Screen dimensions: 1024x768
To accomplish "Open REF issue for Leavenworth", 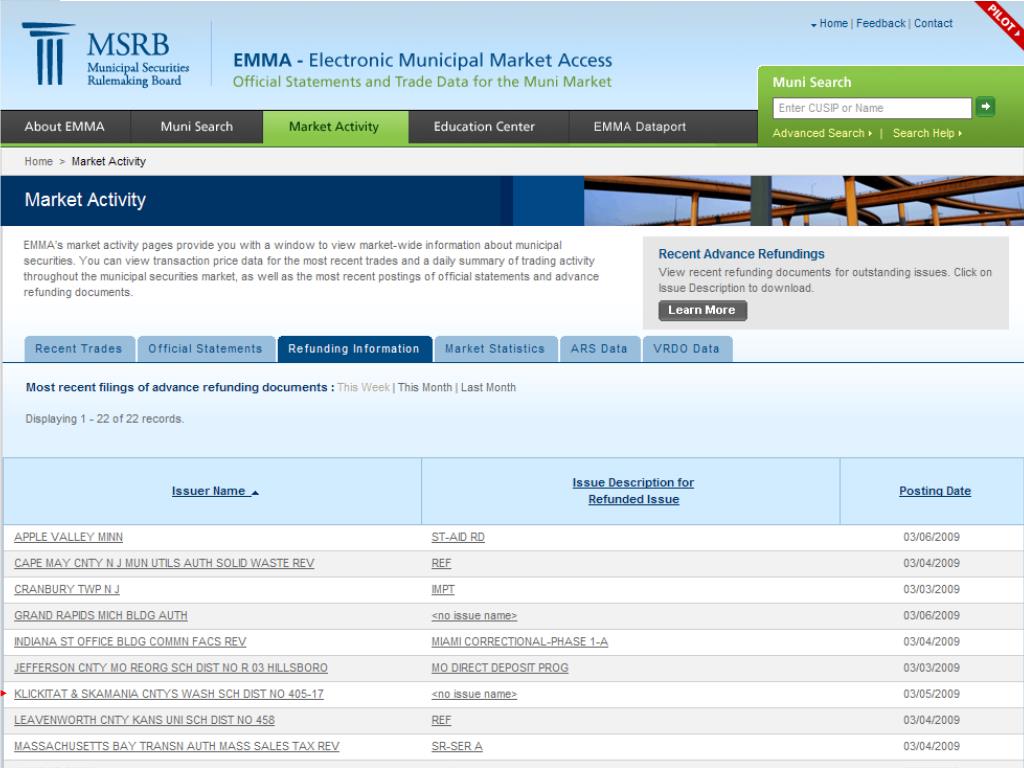I will (441, 720).
